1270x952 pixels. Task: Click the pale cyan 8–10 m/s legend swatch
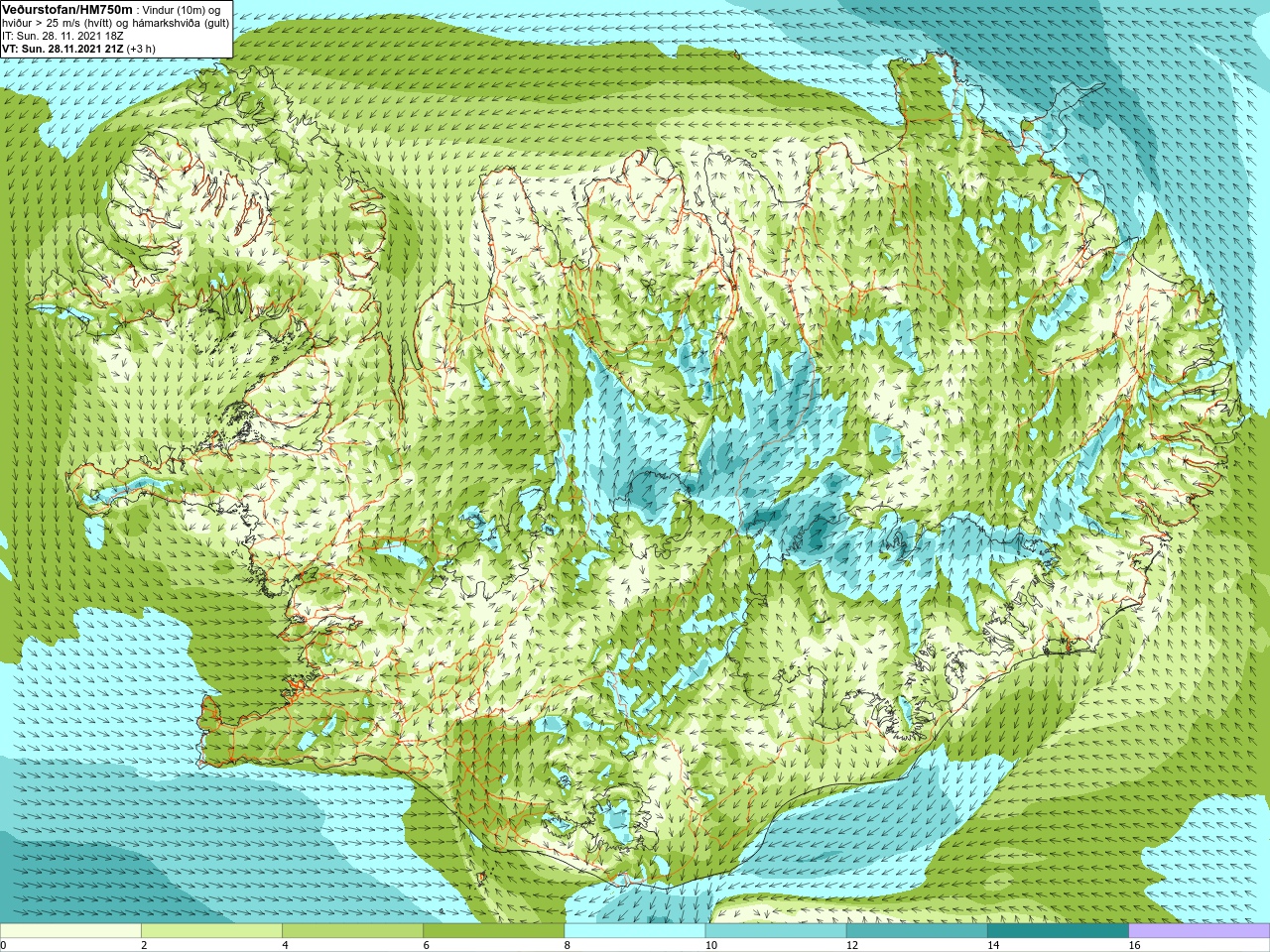(x=635, y=930)
